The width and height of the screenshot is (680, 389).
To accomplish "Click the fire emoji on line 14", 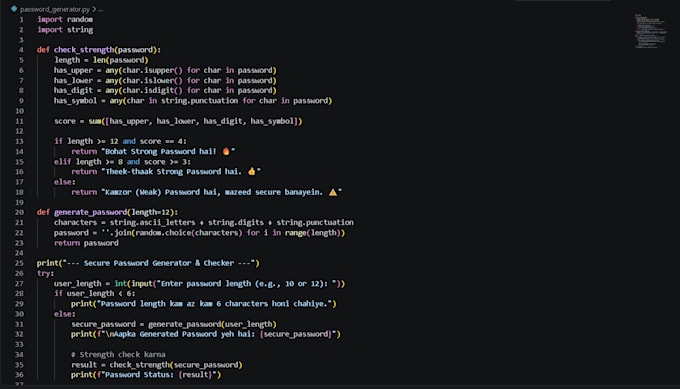I will click(x=226, y=151).
